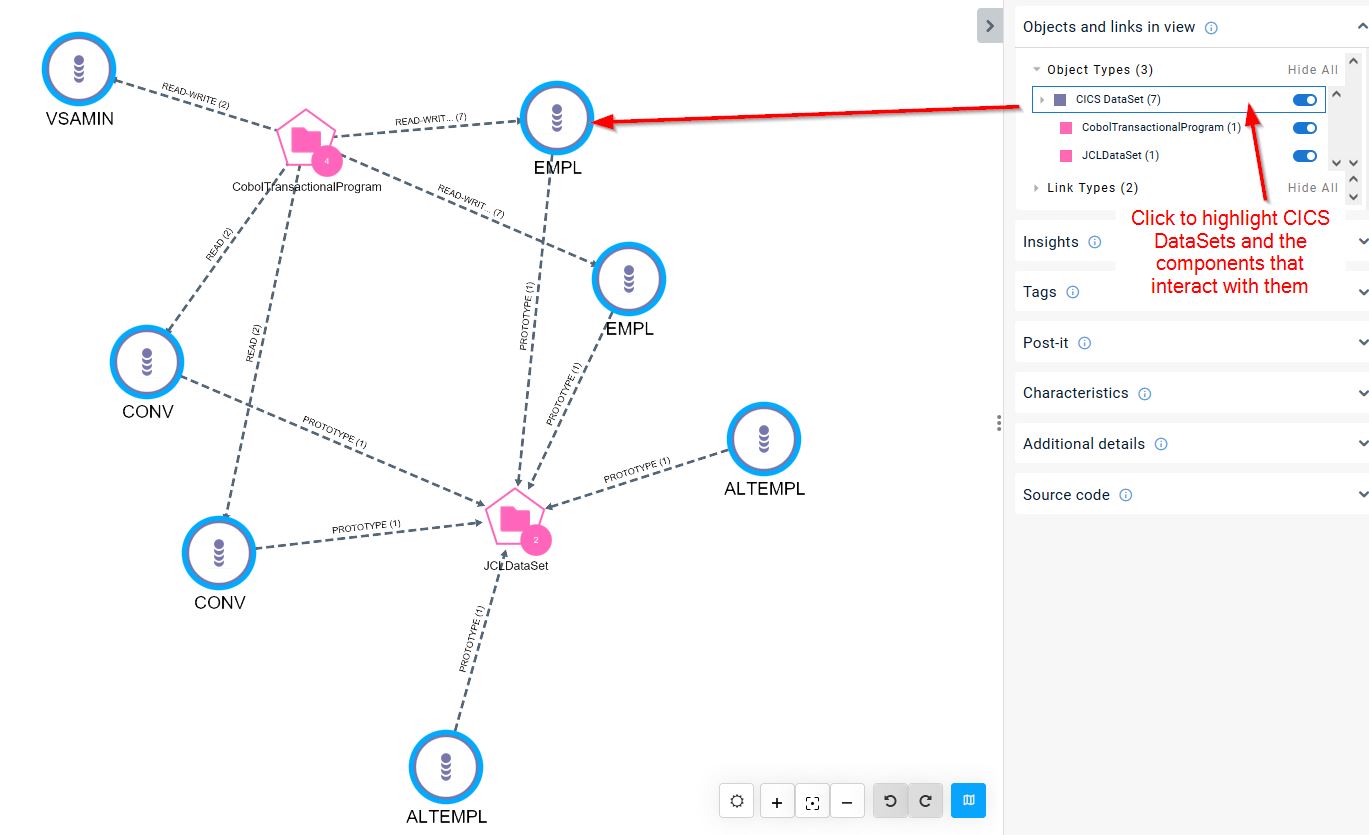Click the zoom in plus button
This screenshot has width=1369, height=835.
pyautogui.click(x=777, y=801)
